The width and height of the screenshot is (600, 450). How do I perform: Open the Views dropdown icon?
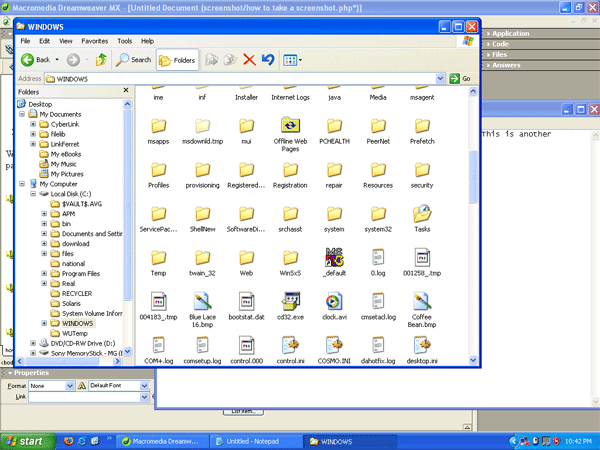tap(292, 60)
